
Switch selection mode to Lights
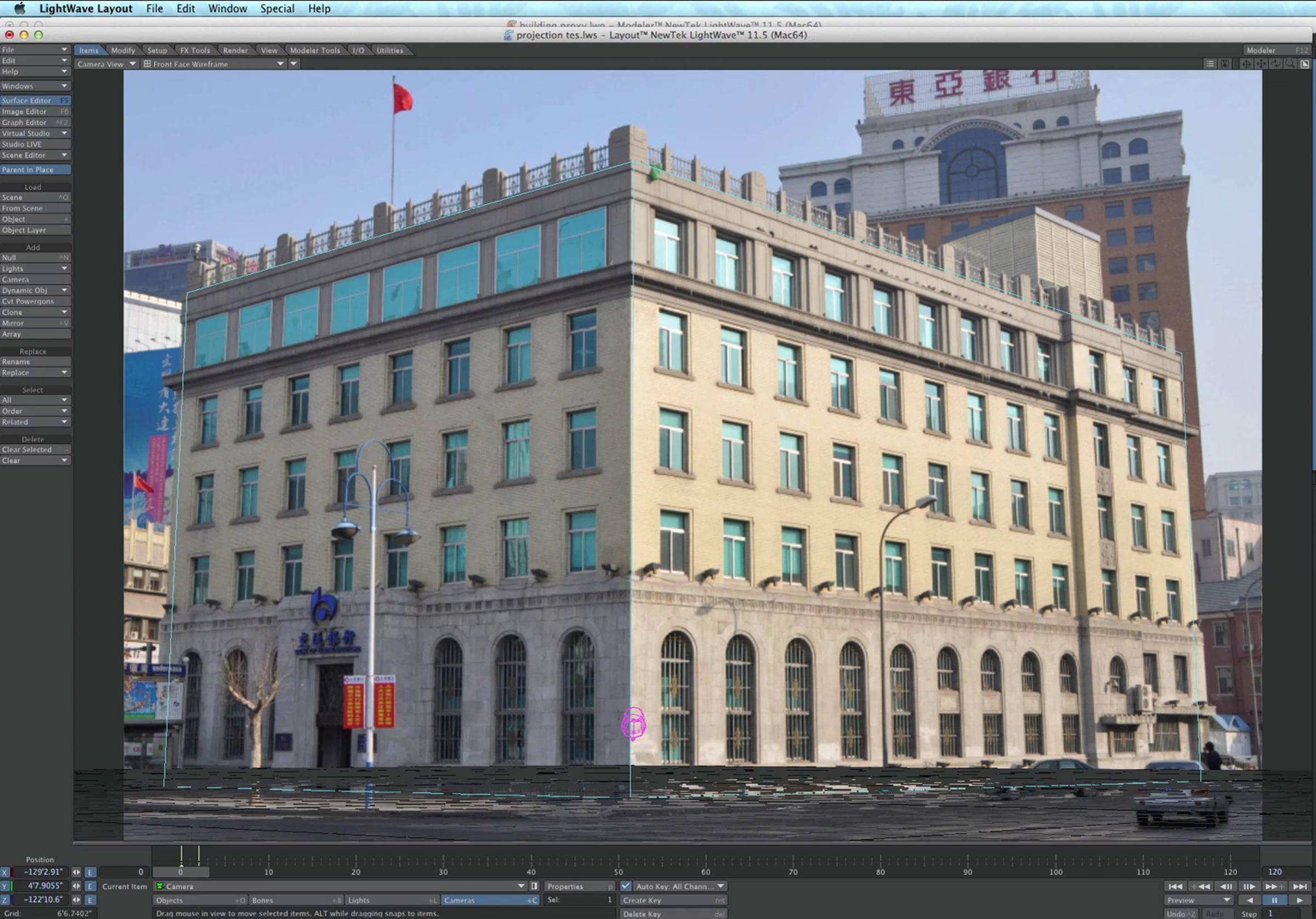pyautogui.click(x=393, y=900)
